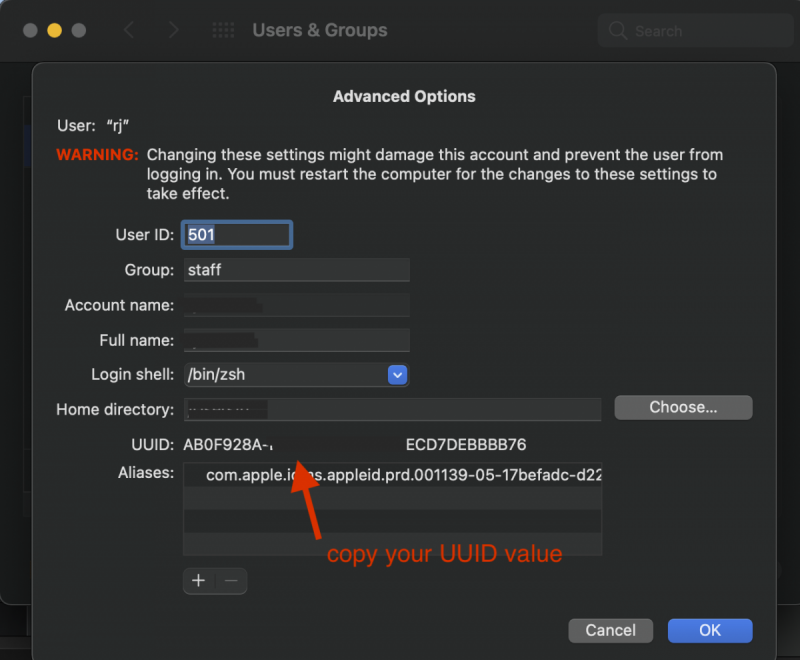Image resolution: width=800 pixels, height=660 pixels.
Task: Cancel the Advanced Options dialog
Action: 610,630
